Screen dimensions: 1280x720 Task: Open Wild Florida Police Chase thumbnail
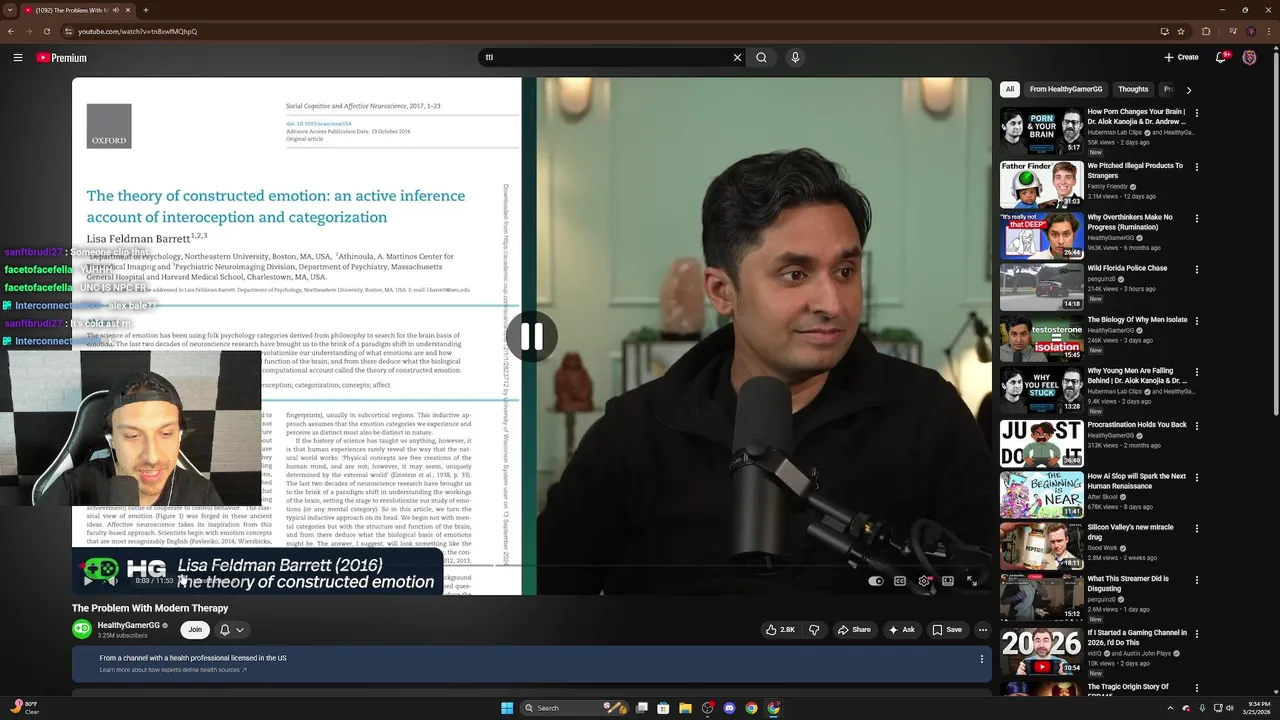point(1042,287)
